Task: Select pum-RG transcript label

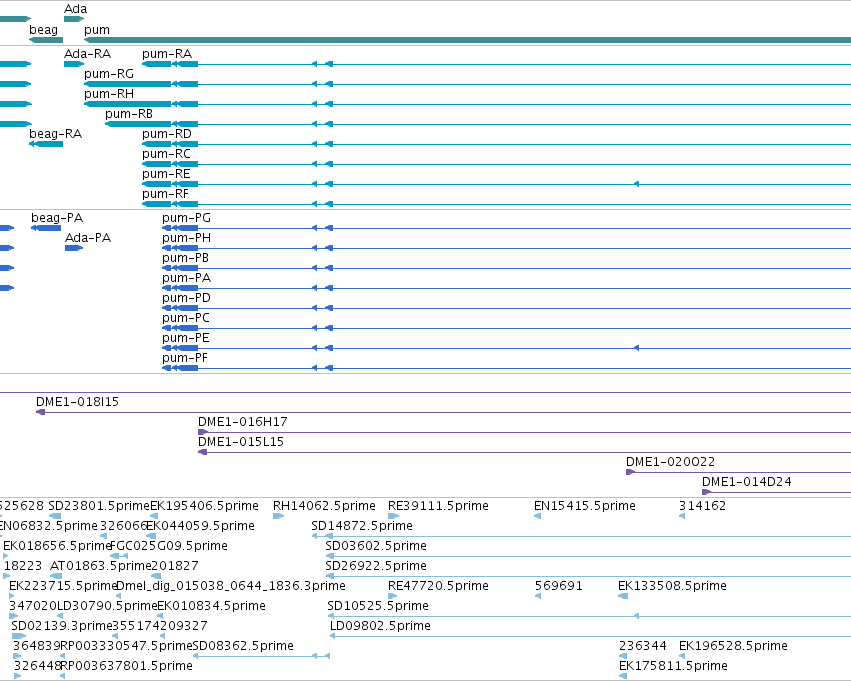Action: tap(109, 74)
